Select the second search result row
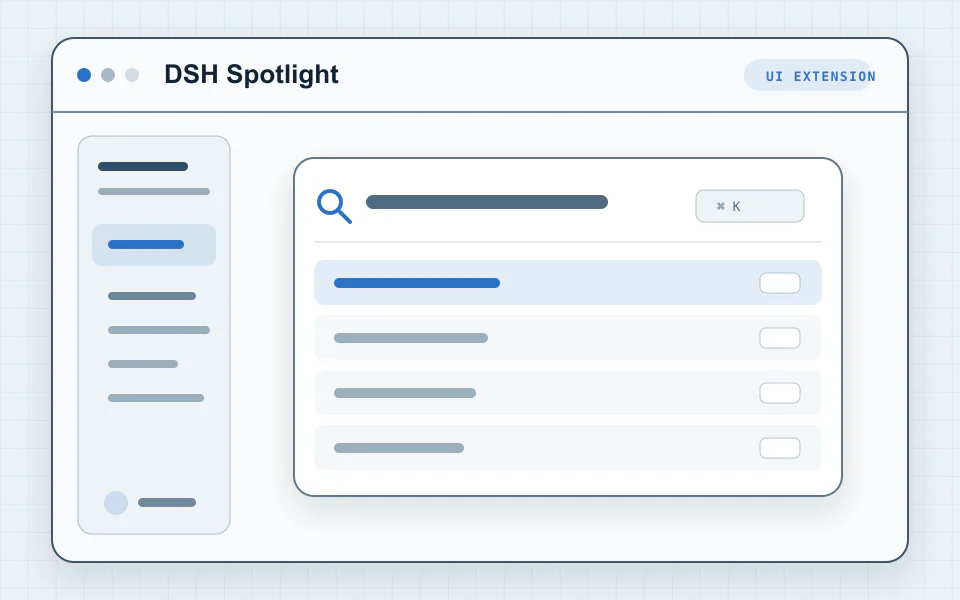The height and width of the screenshot is (600, 960). pyautogui.click(x=568, y=338)
